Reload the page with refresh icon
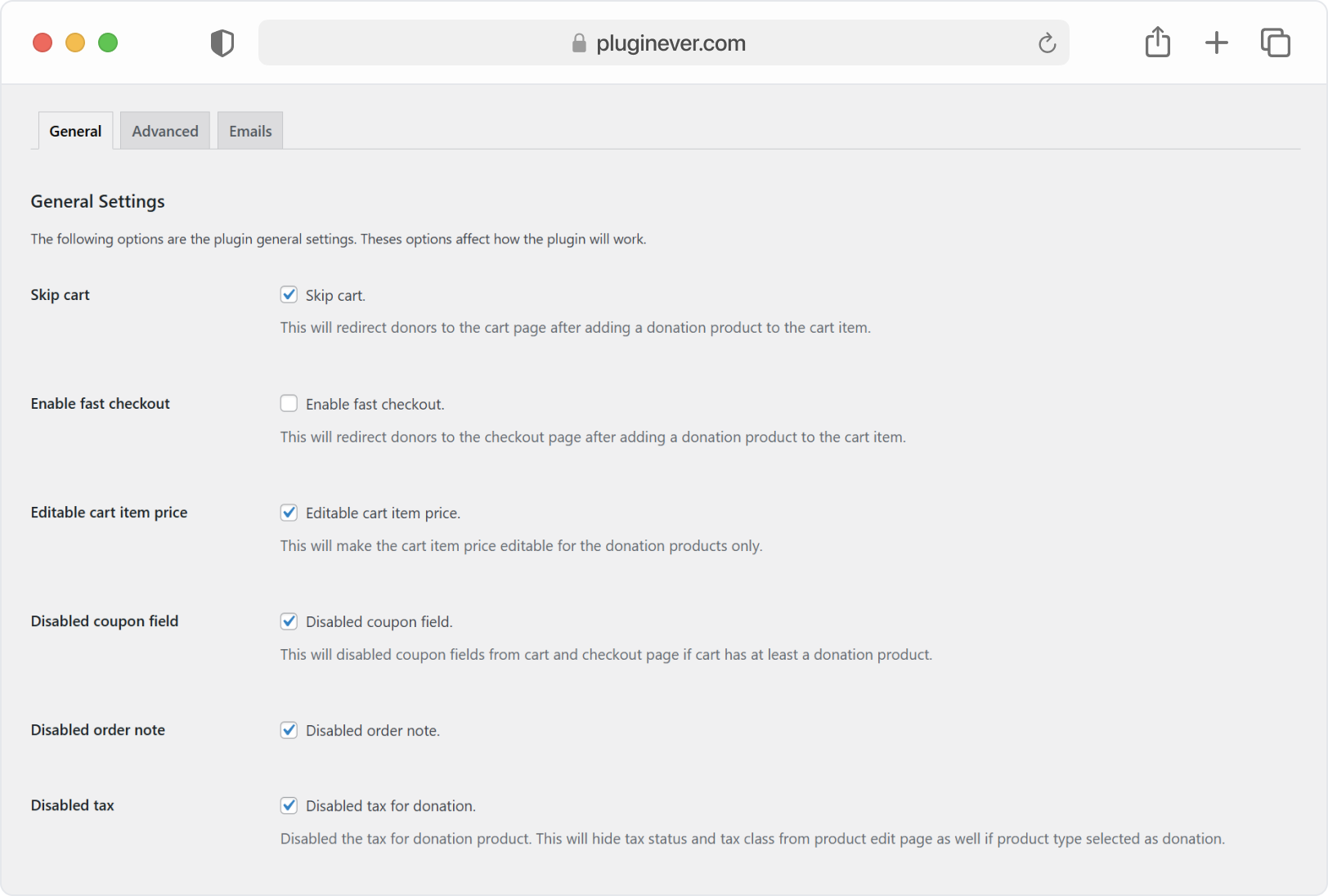The width and height of the screenshot is (1328, 896). [1047, 43]
